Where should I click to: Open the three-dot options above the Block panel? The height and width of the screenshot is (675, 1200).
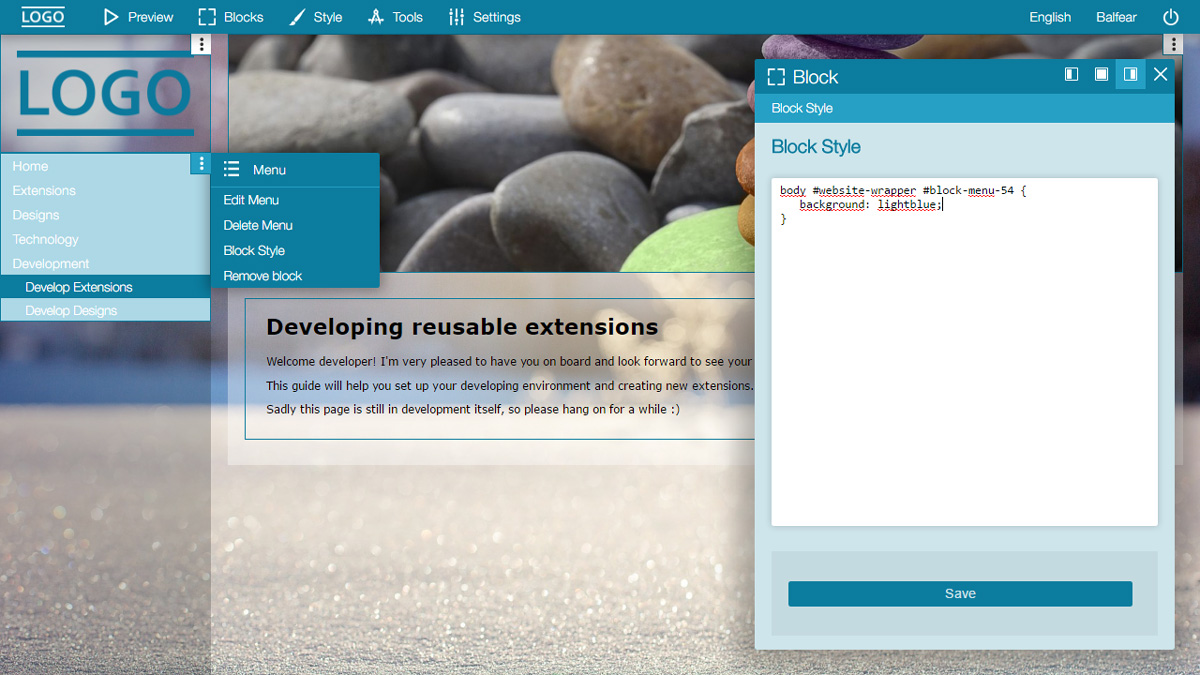[x=1174, y=44]
